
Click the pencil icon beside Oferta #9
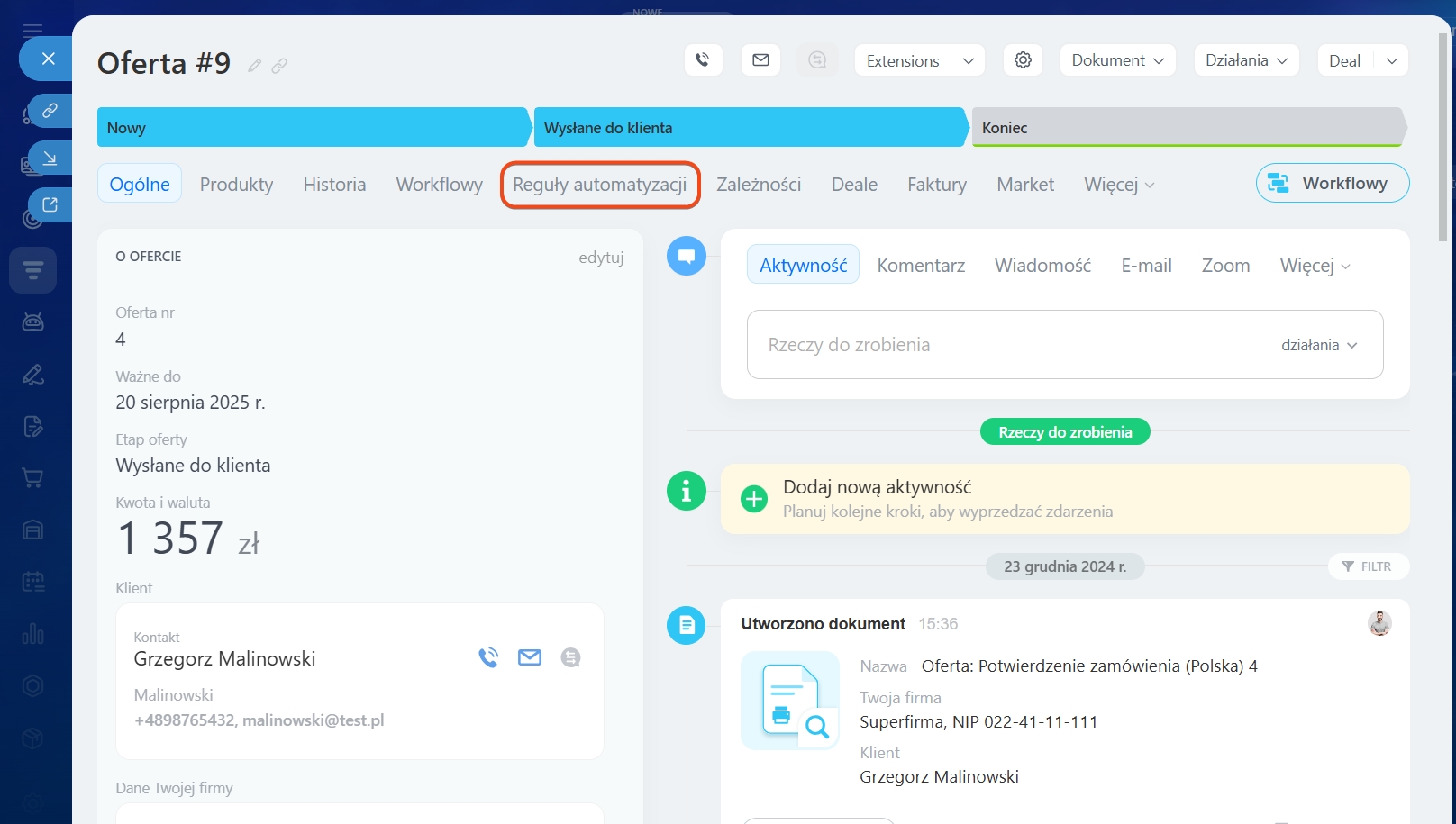point(255,66)
